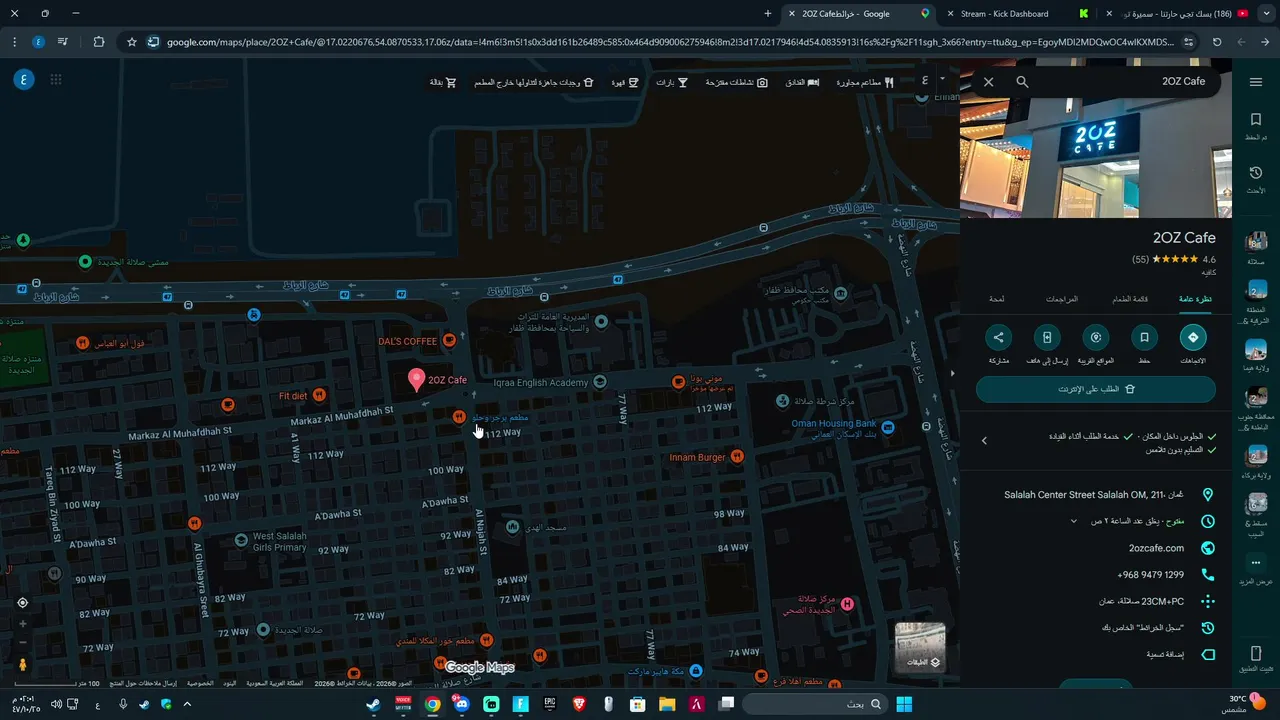
Task: Reload the page
Action: point(1217,42)
